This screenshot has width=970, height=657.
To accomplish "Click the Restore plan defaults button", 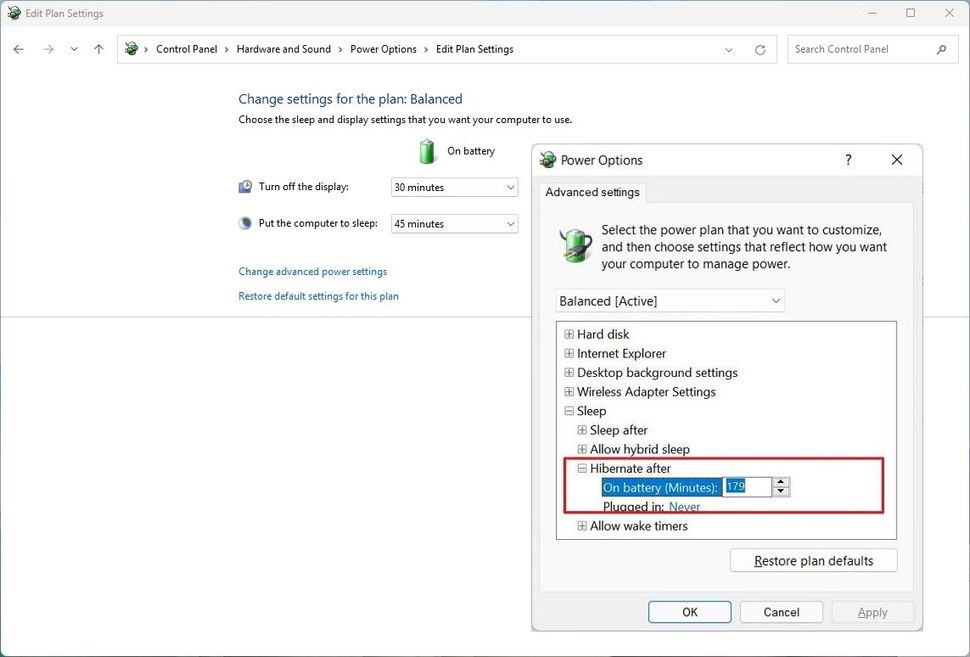I will 812,560.
